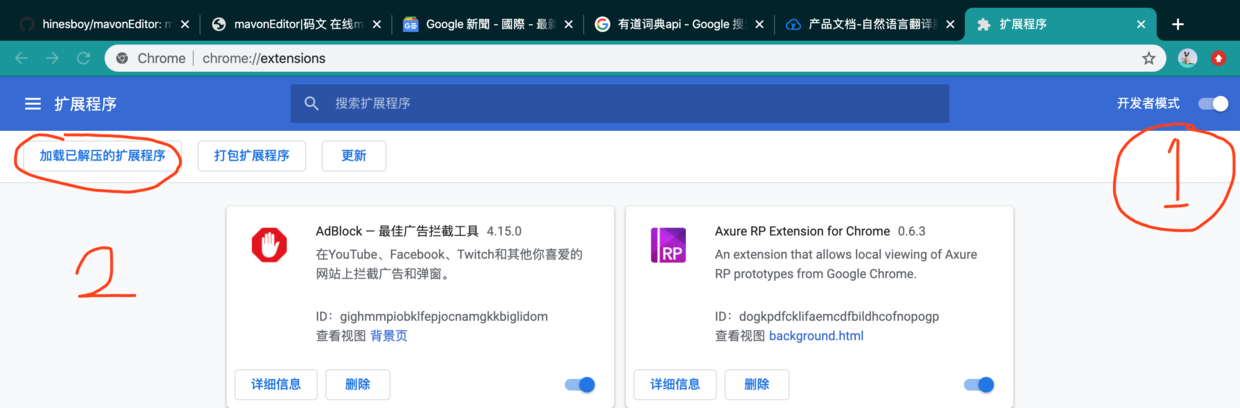This screenshot has height=408, width=1240.
Task: Open the profile avatar in the toolbar
Action: click(1187, 59)
